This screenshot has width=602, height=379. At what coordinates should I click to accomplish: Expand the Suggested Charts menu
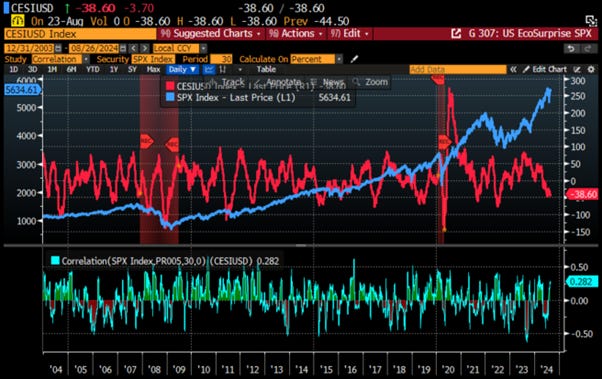[x=211, y=34]
